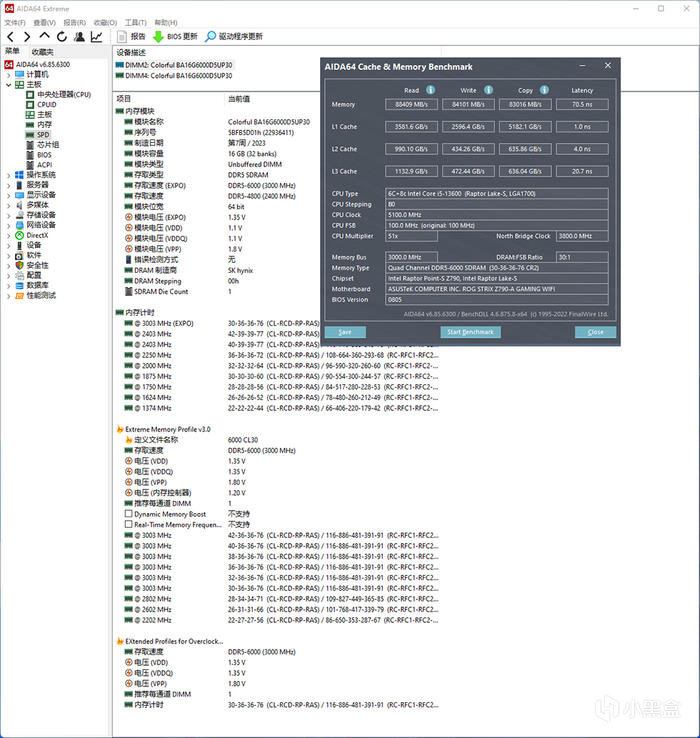Click the Start Benchmark button

[470, 332]
